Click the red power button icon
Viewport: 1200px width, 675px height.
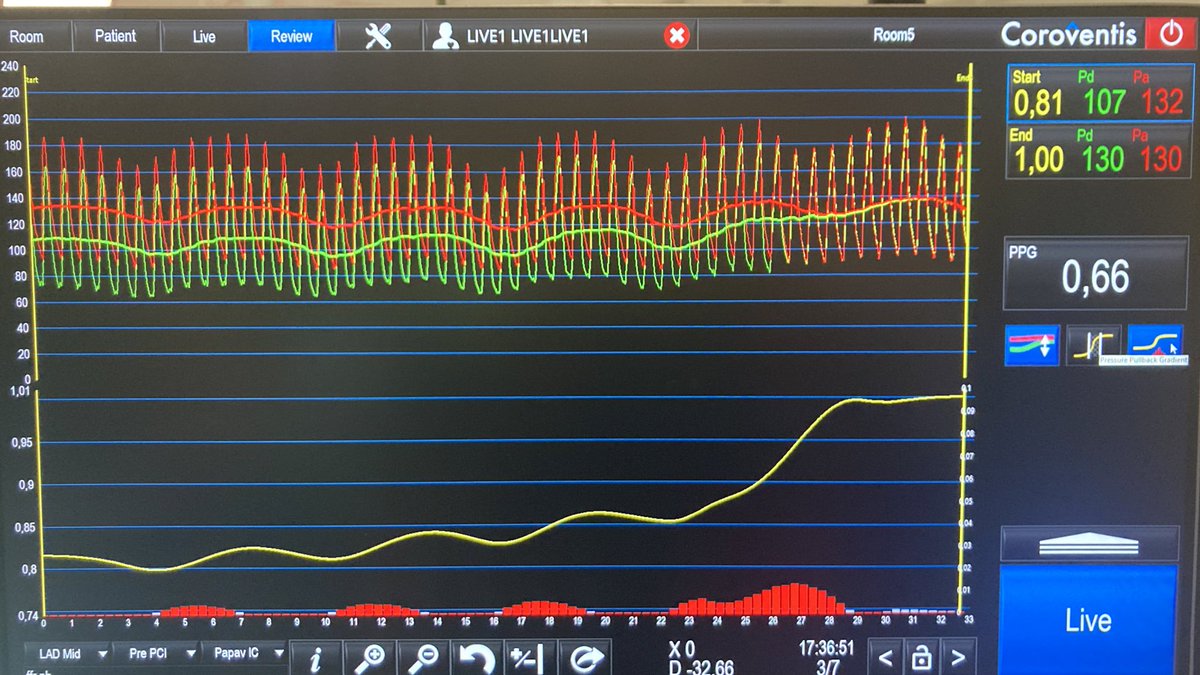tap(1170, 33)
